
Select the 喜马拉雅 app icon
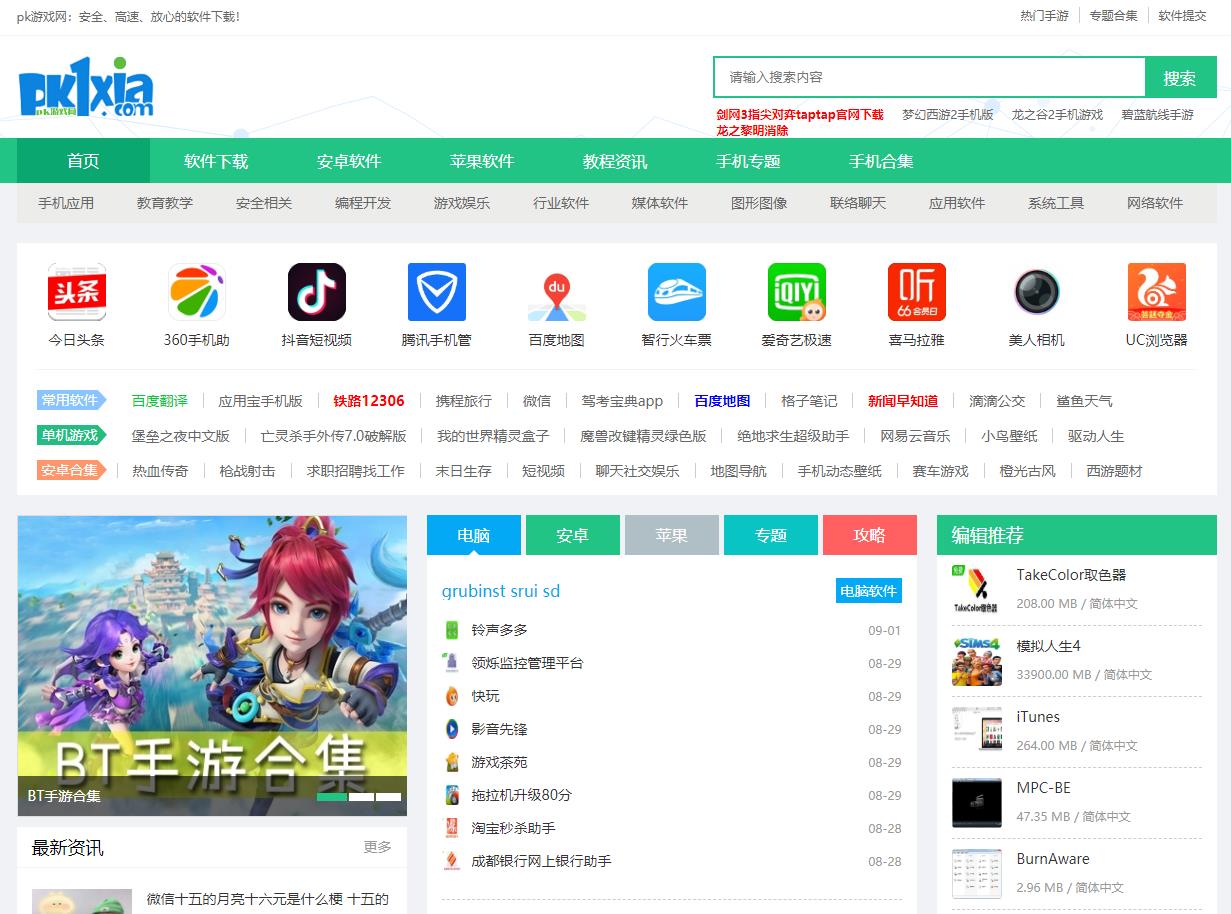click(917, 292)
